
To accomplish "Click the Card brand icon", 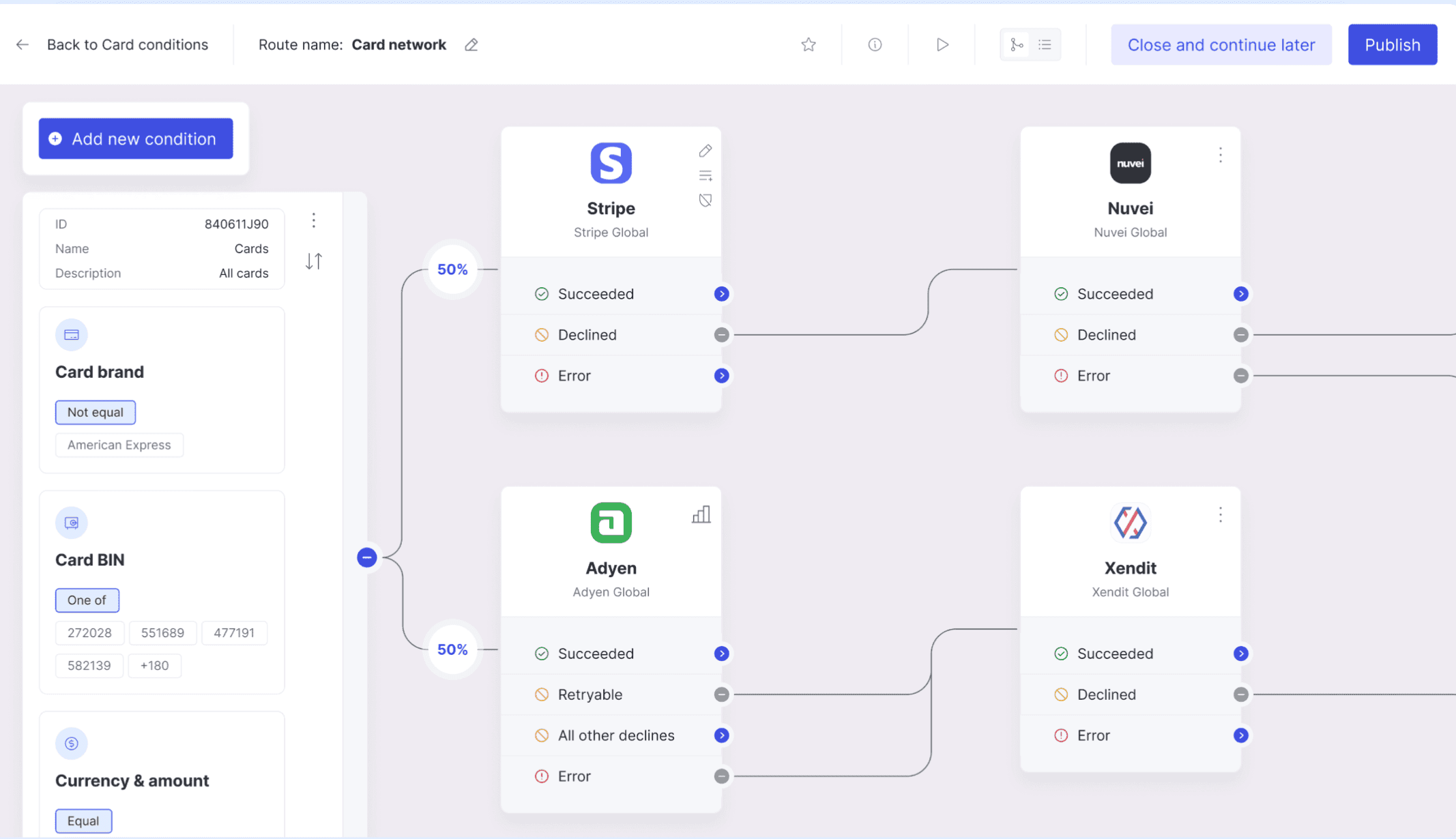I will coord(72,335).
